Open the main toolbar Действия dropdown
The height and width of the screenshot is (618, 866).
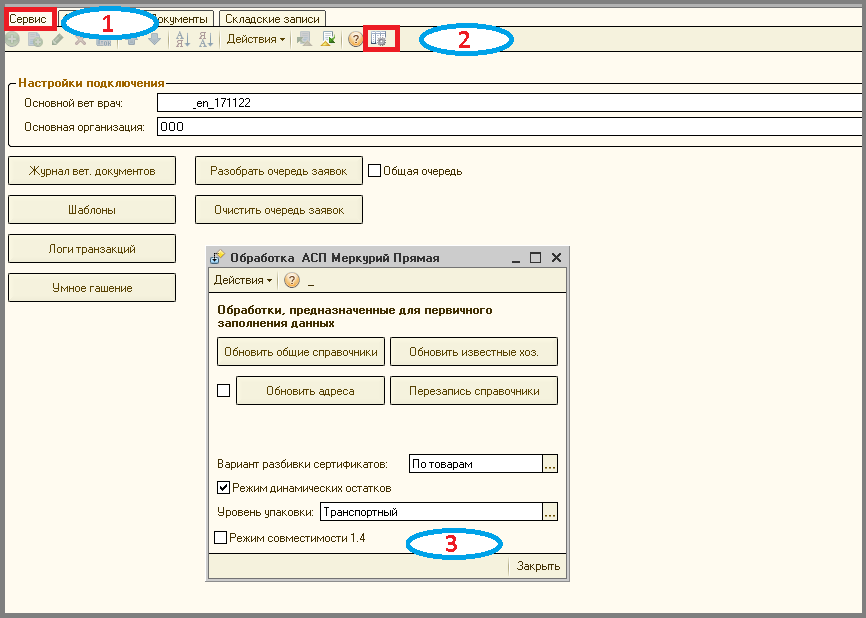[256, 39]
